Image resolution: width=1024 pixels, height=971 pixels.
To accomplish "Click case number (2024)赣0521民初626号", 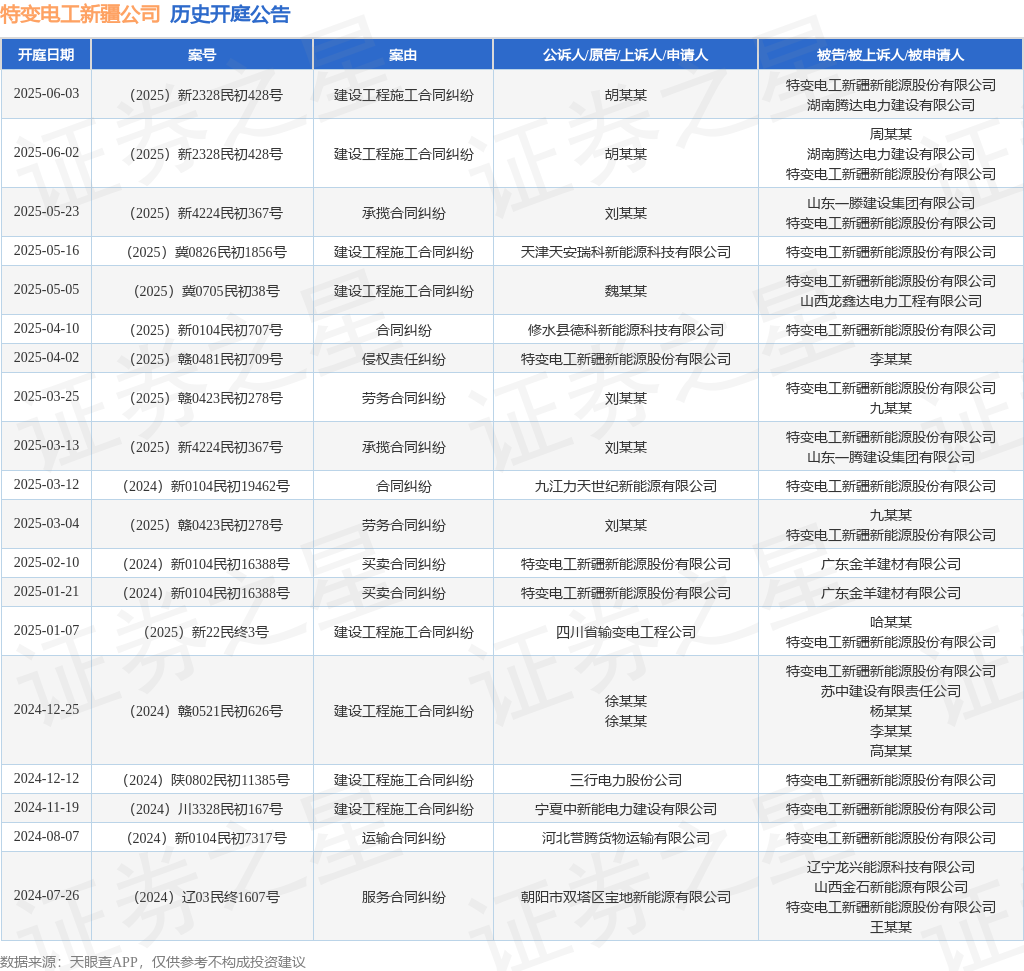I will pyautogui.click(x=206, y=711).
